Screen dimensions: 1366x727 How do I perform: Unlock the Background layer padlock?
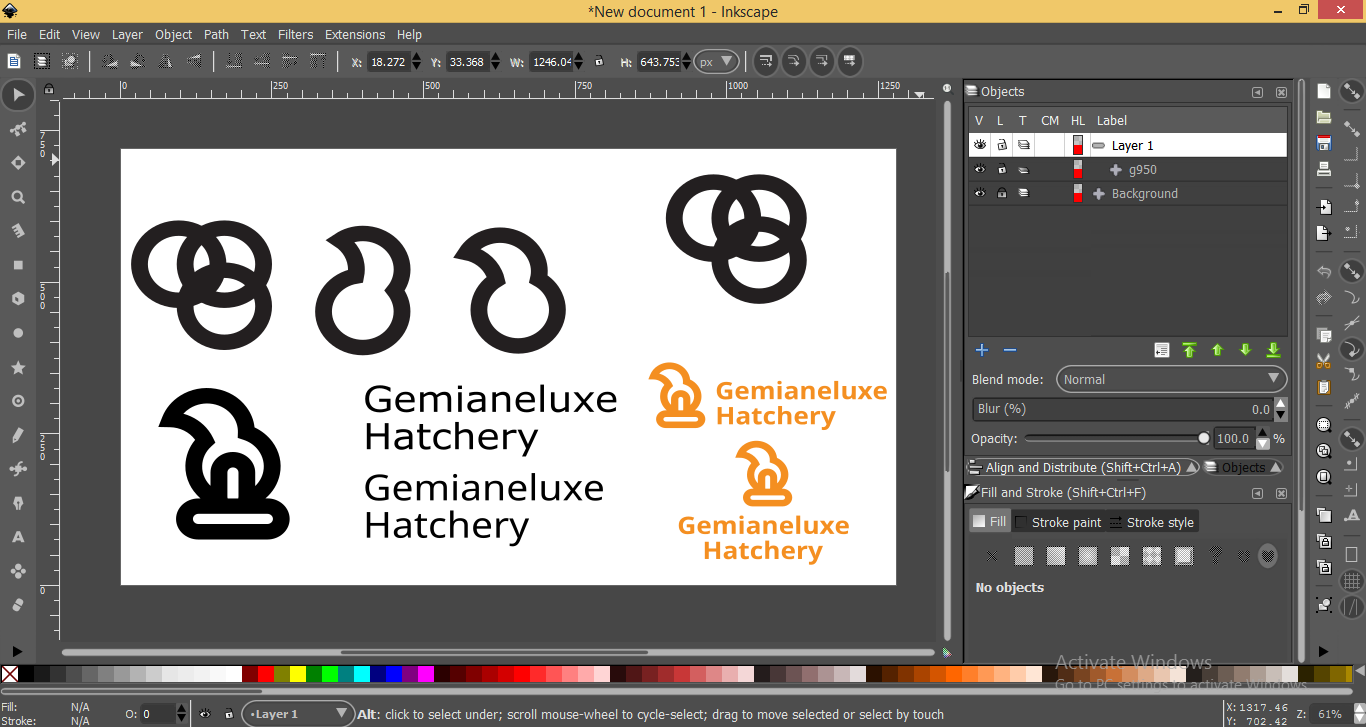tap(1001, 193)
